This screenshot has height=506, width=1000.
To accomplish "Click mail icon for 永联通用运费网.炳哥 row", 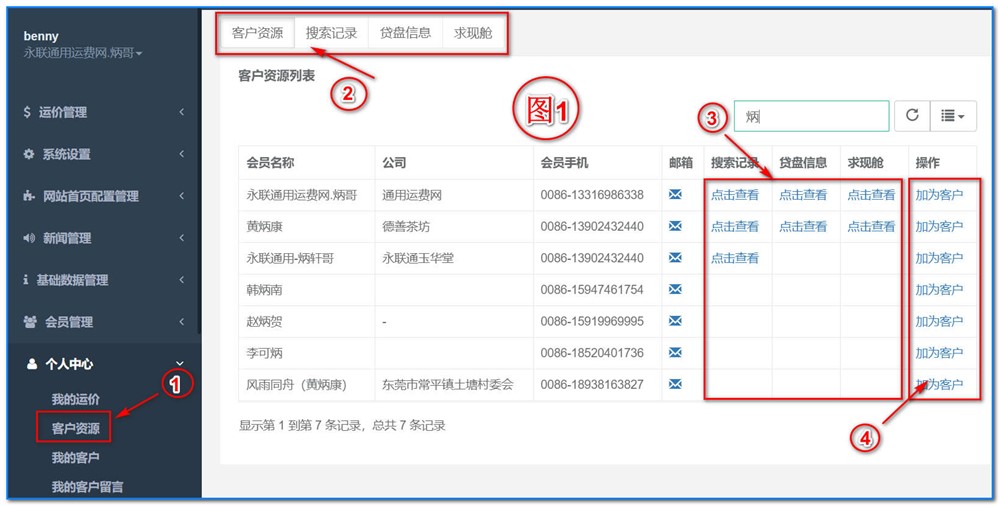I will (x=675, y=194).
